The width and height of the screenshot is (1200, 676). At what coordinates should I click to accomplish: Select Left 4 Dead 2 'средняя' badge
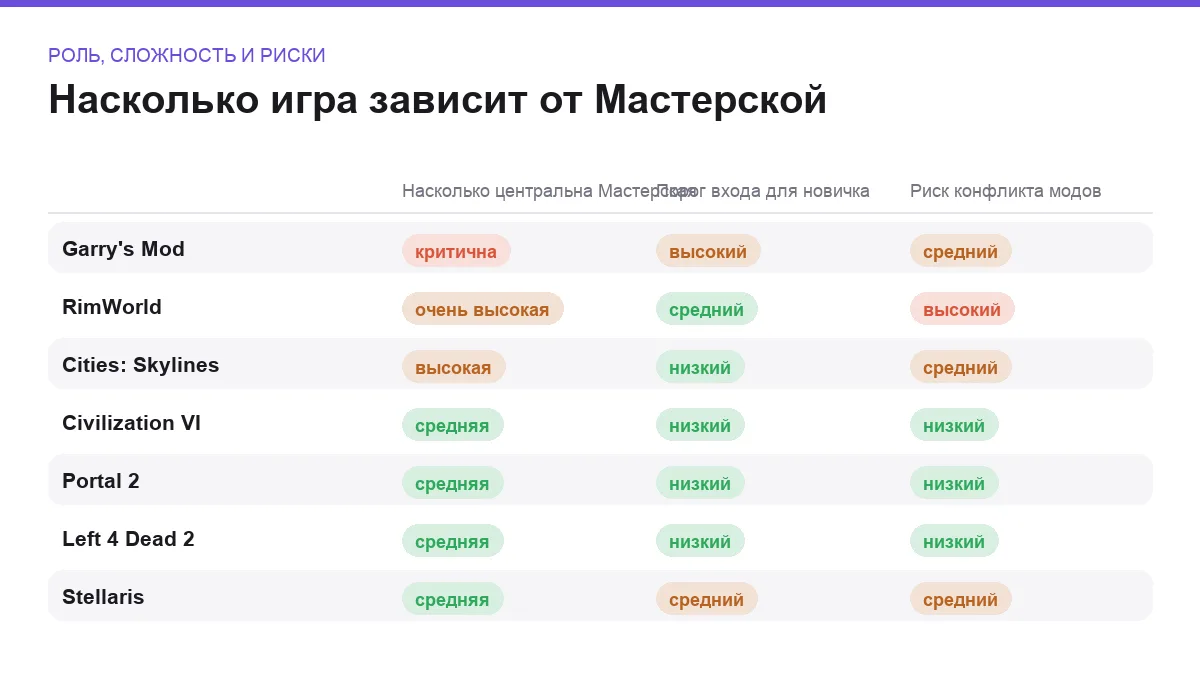(453, 541)
